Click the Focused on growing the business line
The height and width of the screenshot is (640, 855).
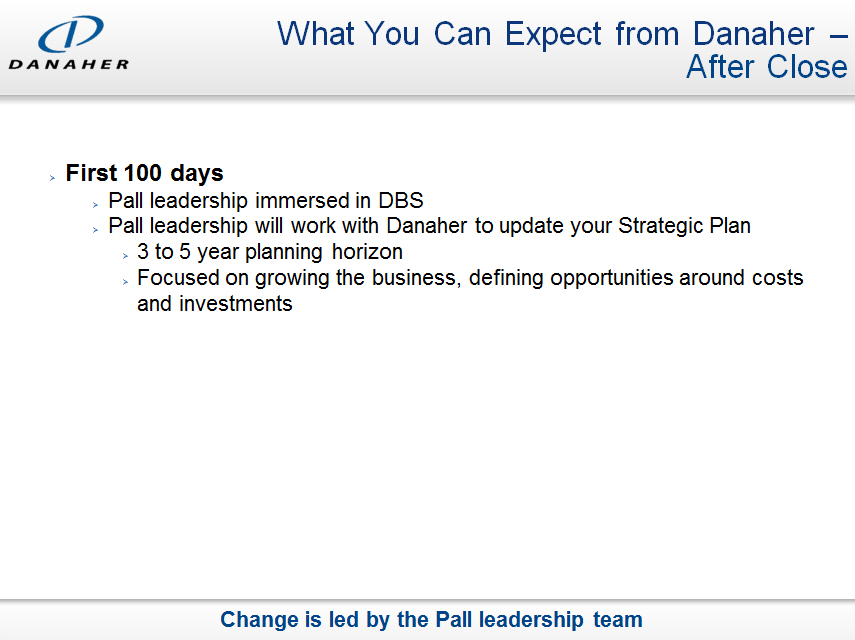tap(470, 278)
